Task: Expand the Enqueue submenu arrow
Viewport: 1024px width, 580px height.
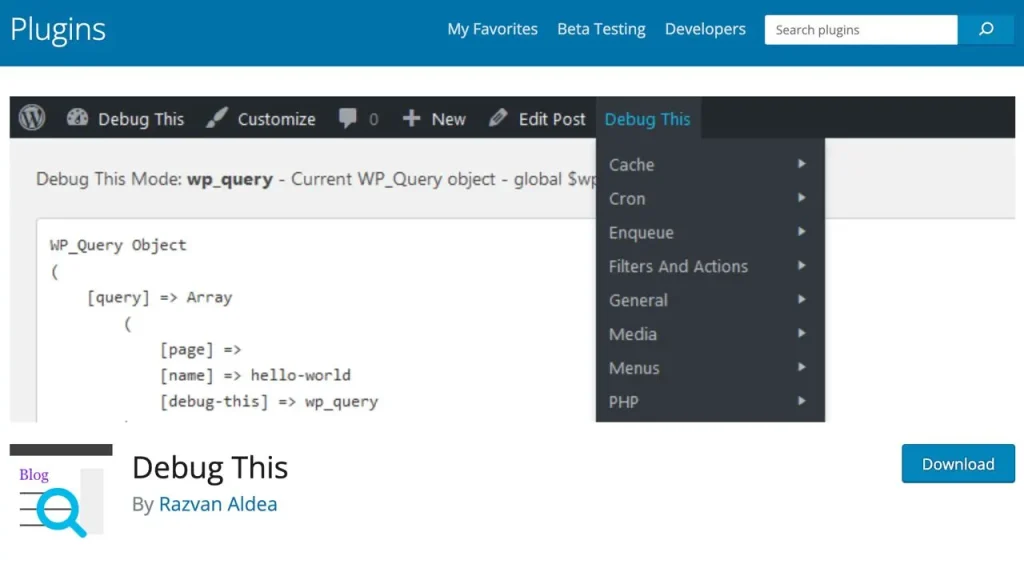Action: point(802,232)
